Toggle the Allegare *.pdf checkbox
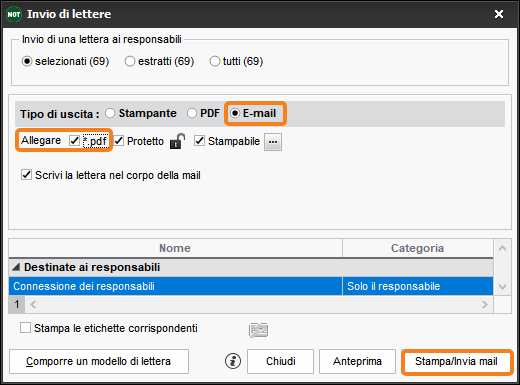The image size is (520, 385). (x=74, y=141)
